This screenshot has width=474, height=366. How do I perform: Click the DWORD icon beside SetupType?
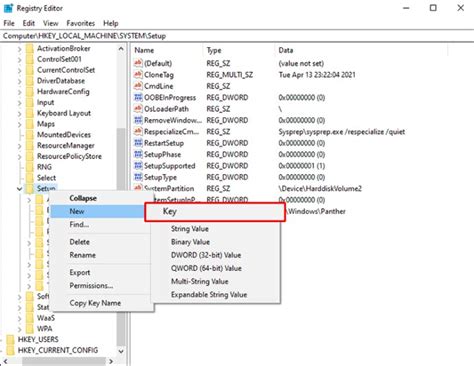pos(138,177)
